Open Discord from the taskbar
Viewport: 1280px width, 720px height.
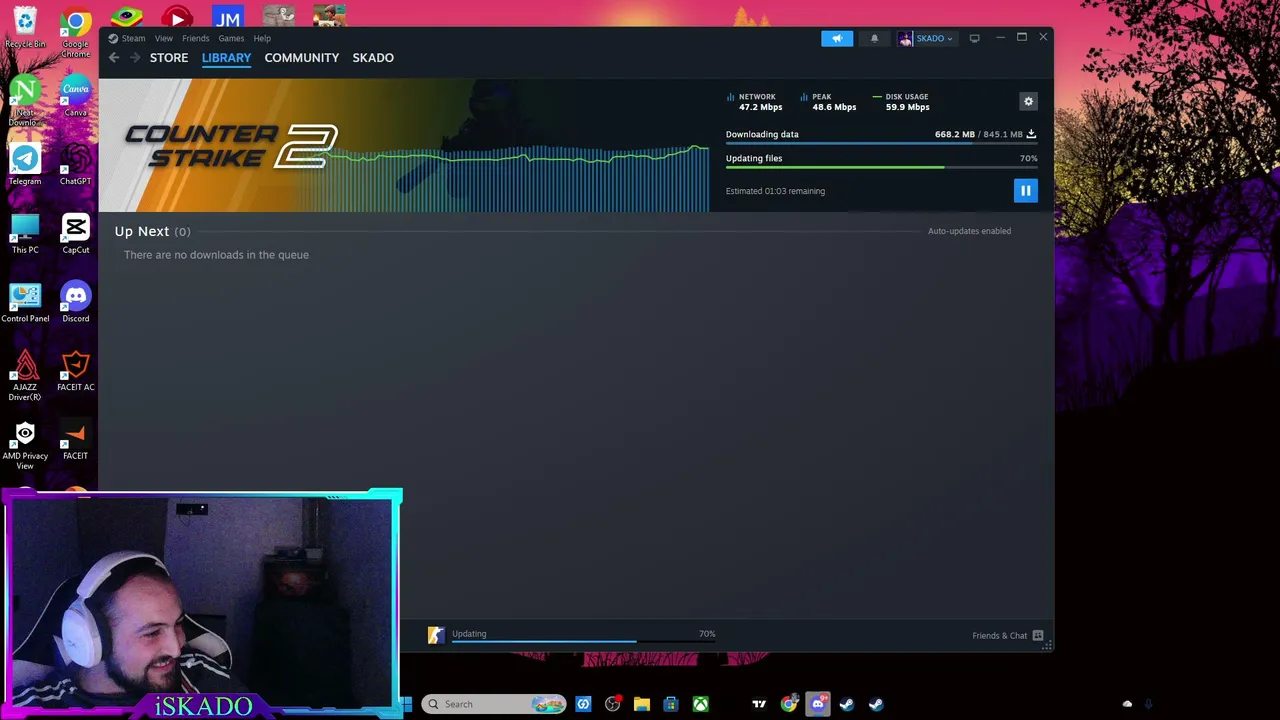tap(818, 704)
